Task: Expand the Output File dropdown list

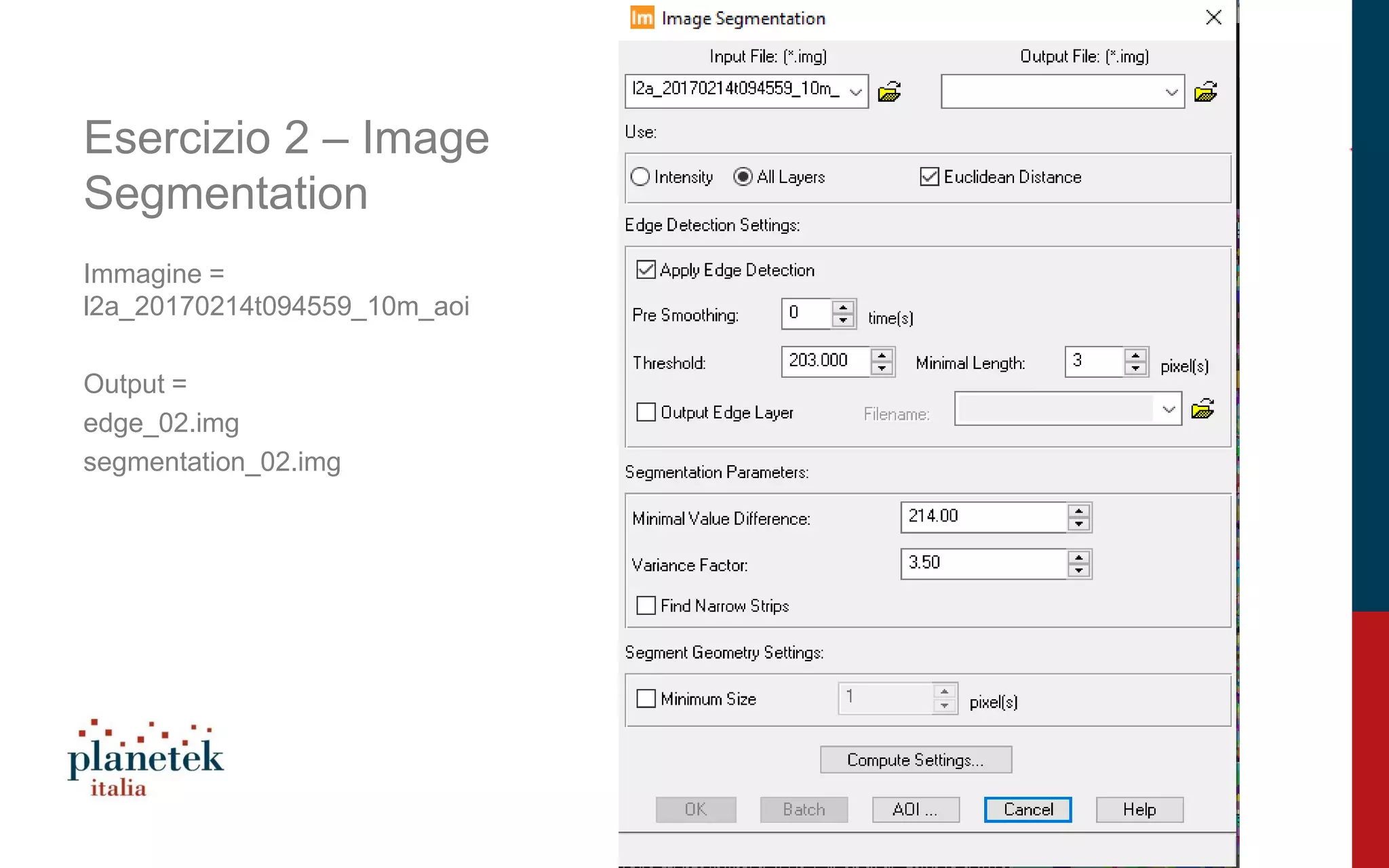Action: [x=1171, y=92]
